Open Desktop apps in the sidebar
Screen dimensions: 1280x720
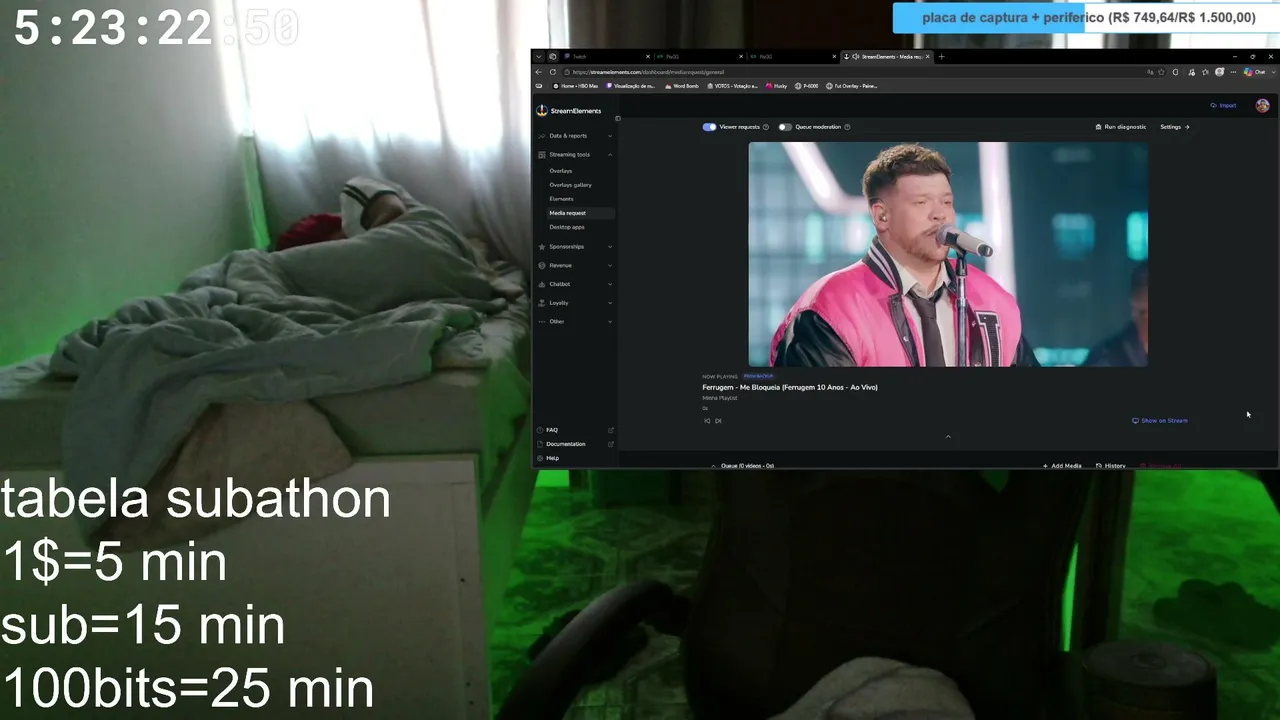pos(566,227)
